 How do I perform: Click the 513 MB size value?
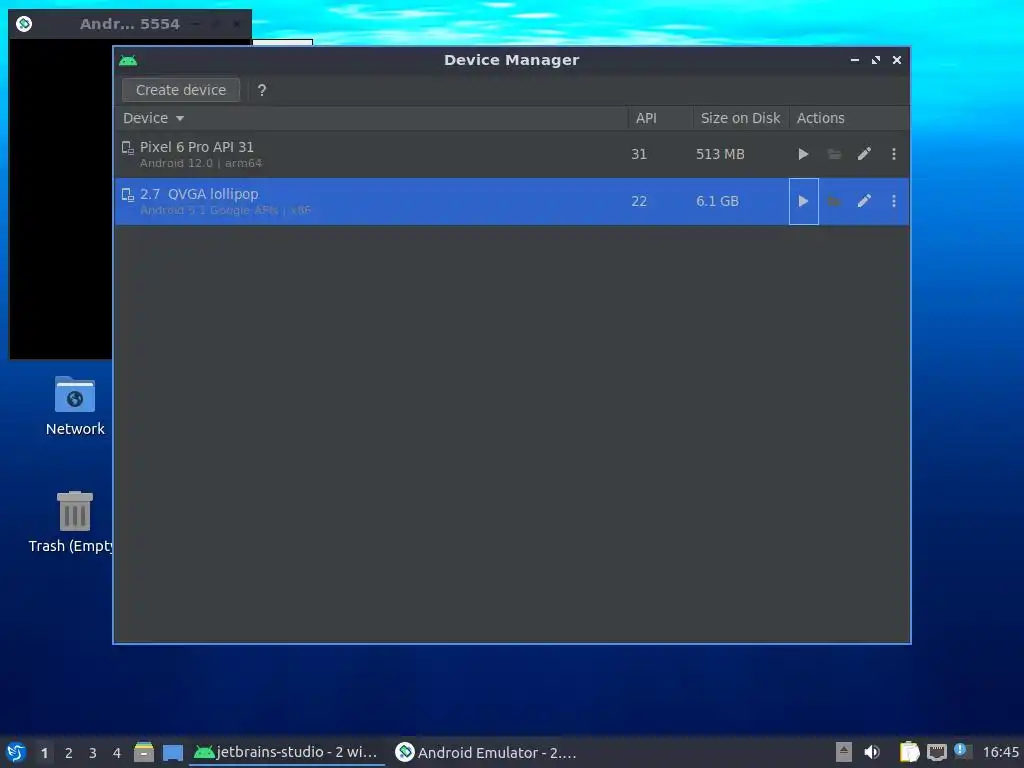pos(720,154)
